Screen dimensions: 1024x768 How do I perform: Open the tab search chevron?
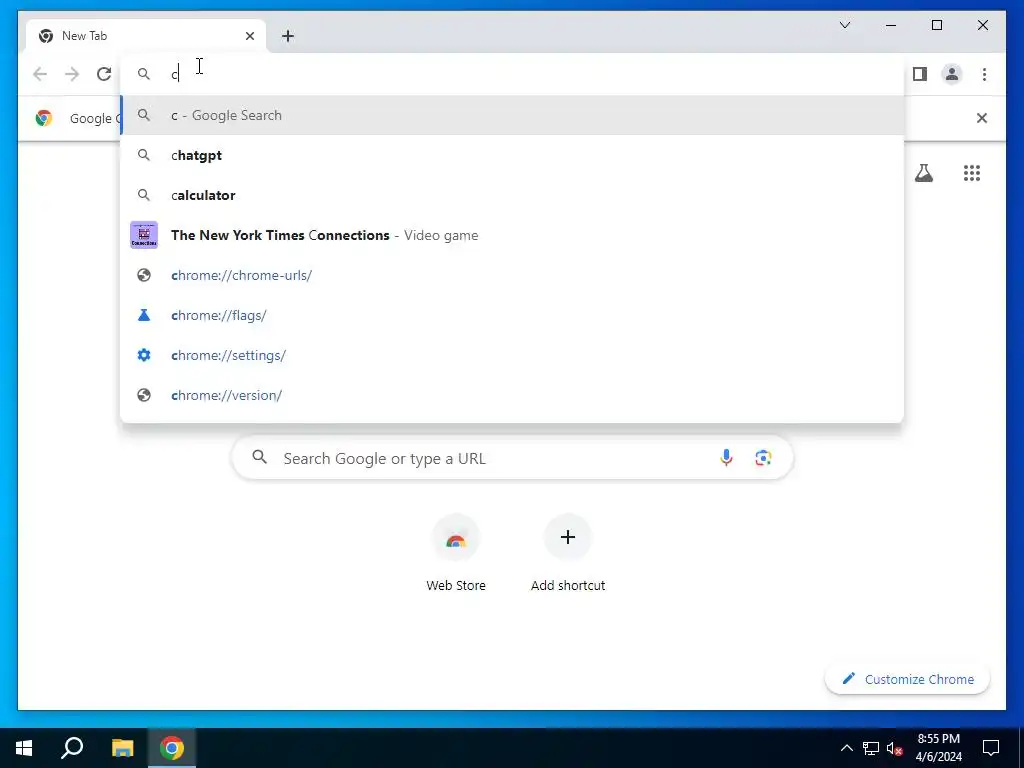(x=844, y=25)
